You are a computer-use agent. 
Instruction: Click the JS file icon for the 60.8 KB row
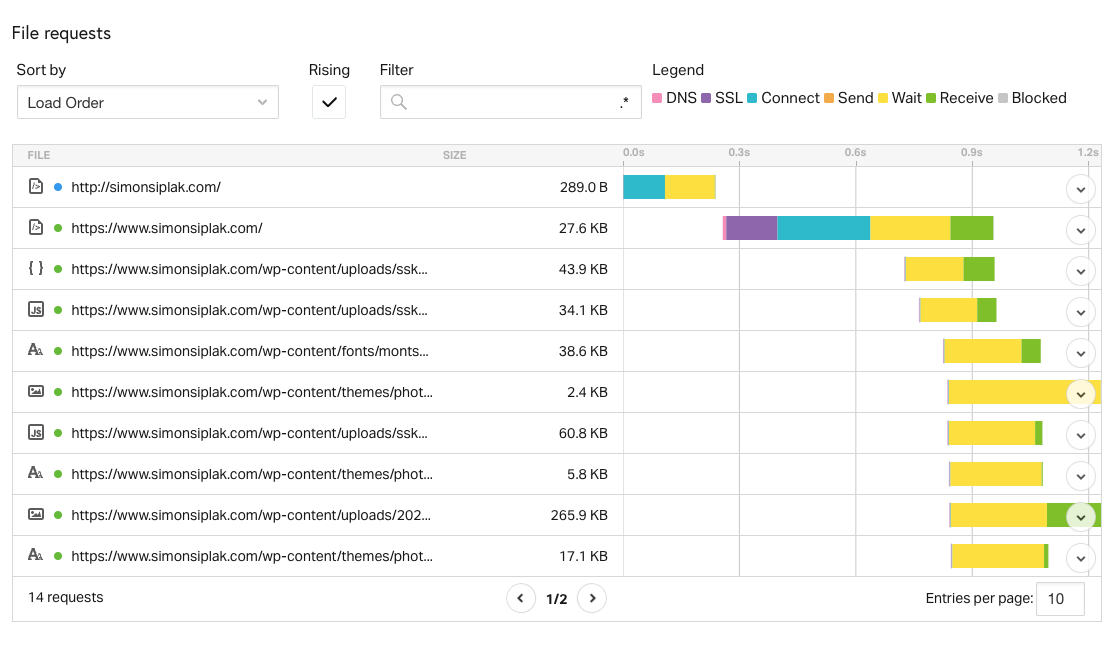coord(36,432)
